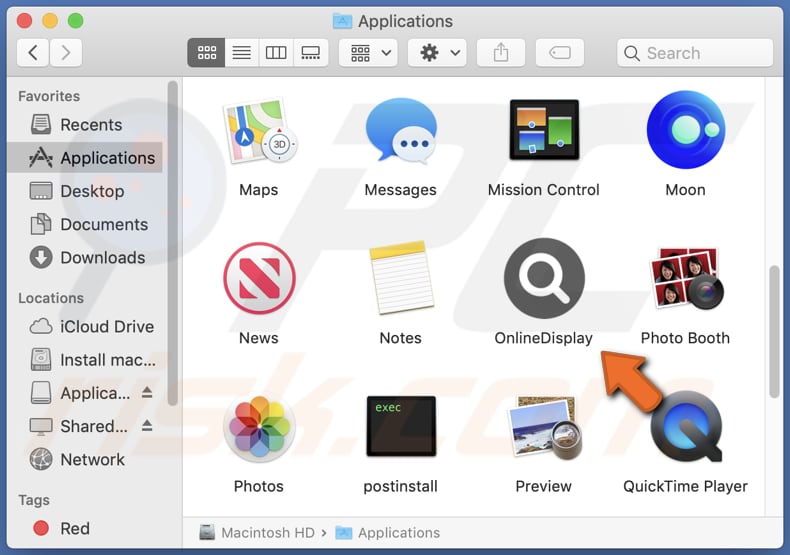Click the Photo Booth name label
This screenshot has height=555, width=790.
[x=685, y=338]
